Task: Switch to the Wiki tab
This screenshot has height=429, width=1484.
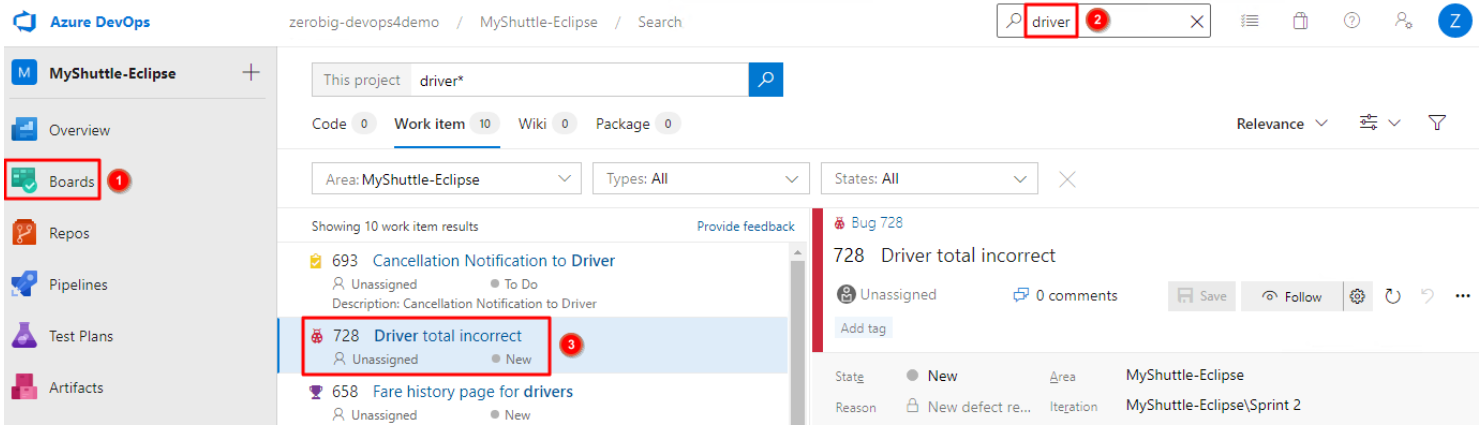Action: pyautogui.click(x=548, y=124)
